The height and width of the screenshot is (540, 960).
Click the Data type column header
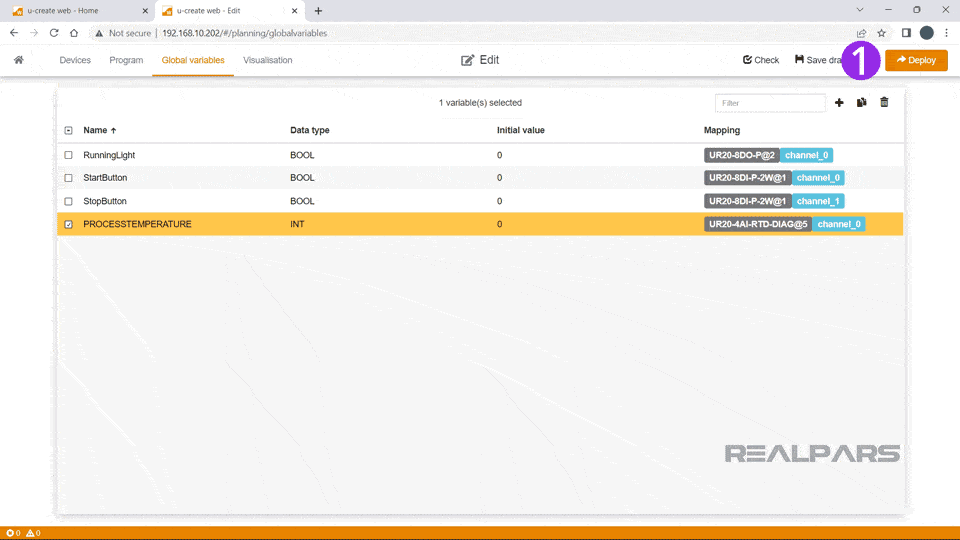[x=310, y=130]
